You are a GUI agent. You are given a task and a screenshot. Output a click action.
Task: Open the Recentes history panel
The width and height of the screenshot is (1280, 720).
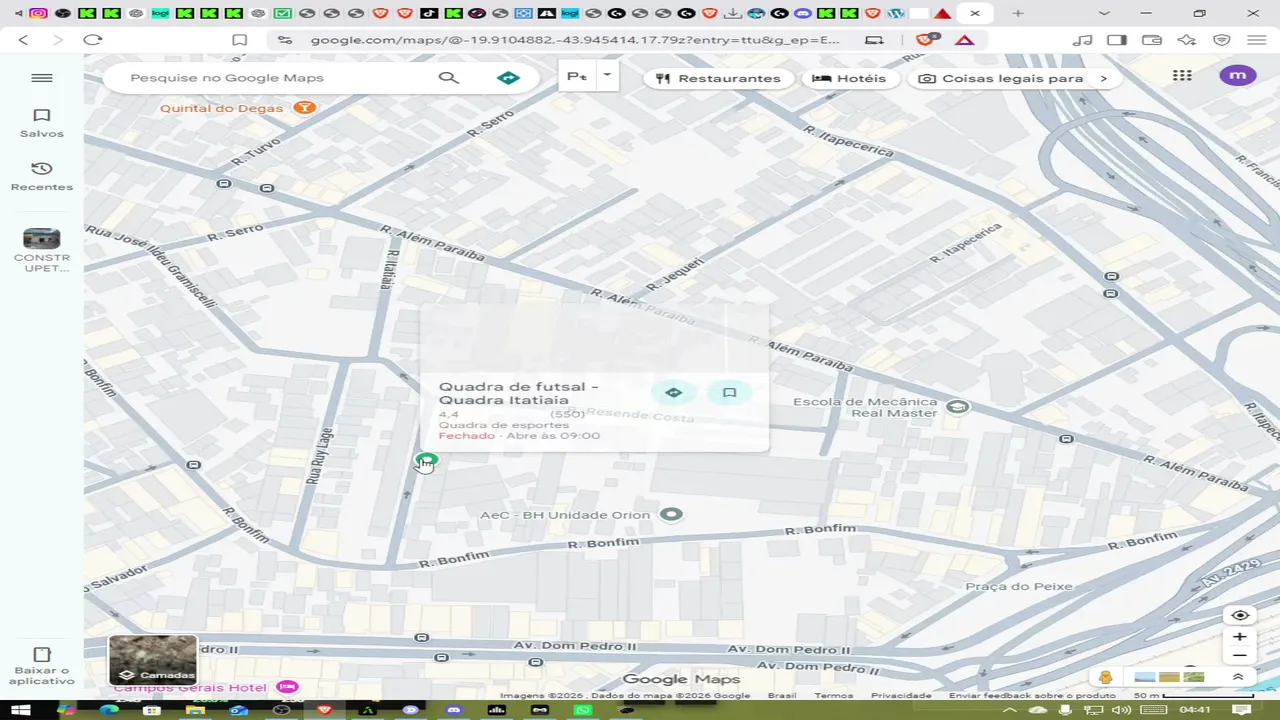(42, 176)
